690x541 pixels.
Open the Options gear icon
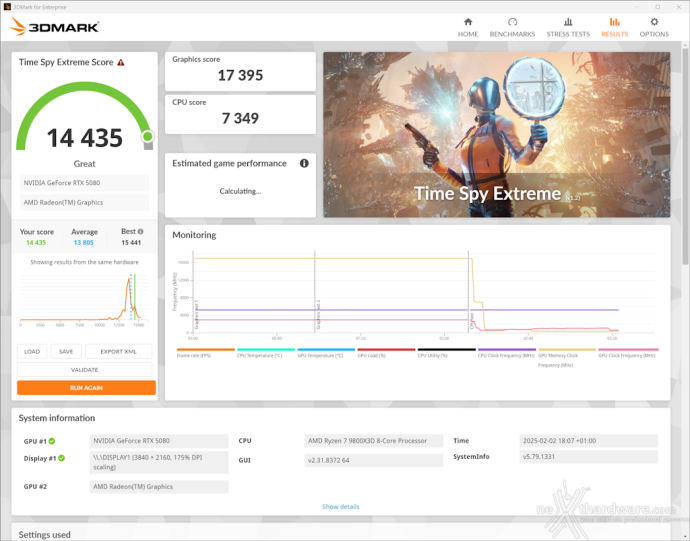[x=654, y=22]
